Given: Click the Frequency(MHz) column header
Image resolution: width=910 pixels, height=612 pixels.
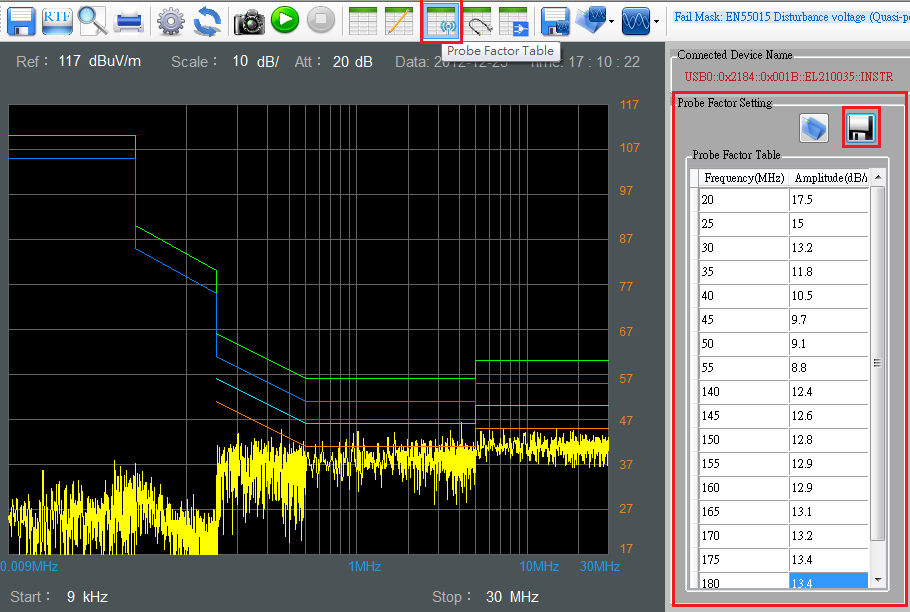Looking at the screenshot, I should pos(744,178).
